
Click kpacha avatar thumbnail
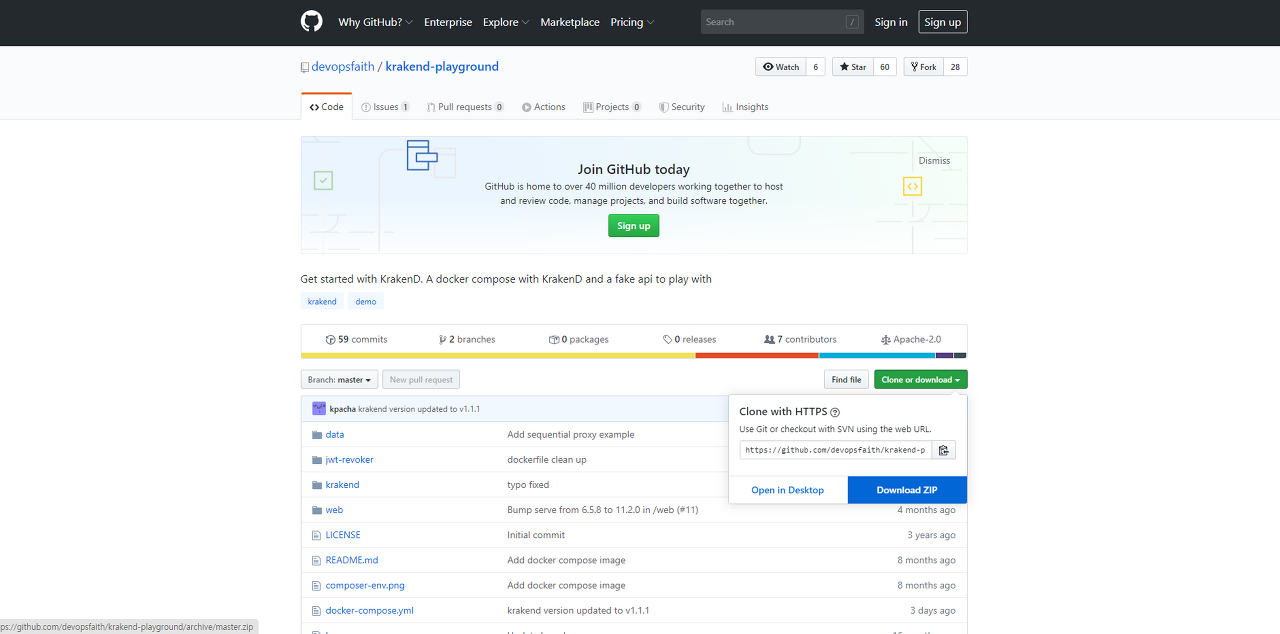tap(319, 409)
